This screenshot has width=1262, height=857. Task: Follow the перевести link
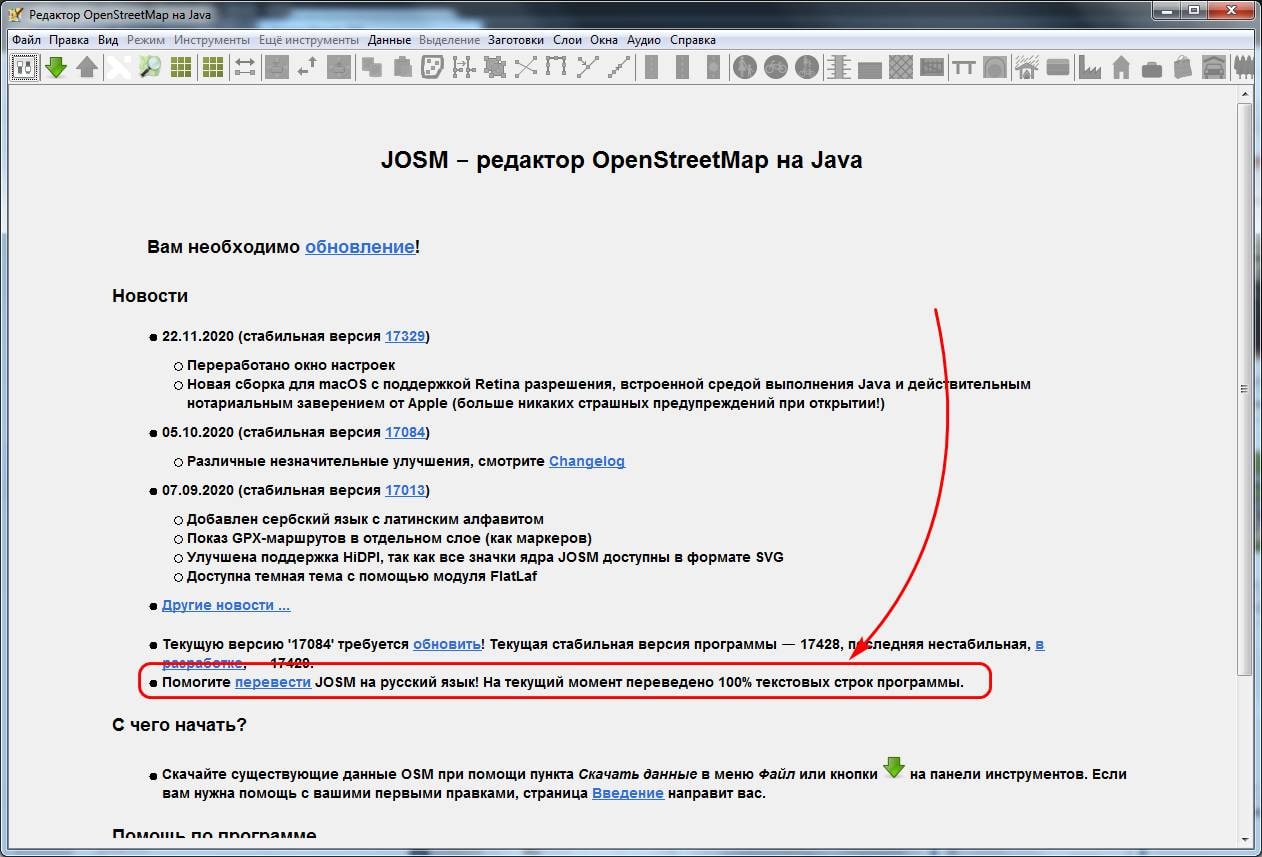tap(273, 683)
